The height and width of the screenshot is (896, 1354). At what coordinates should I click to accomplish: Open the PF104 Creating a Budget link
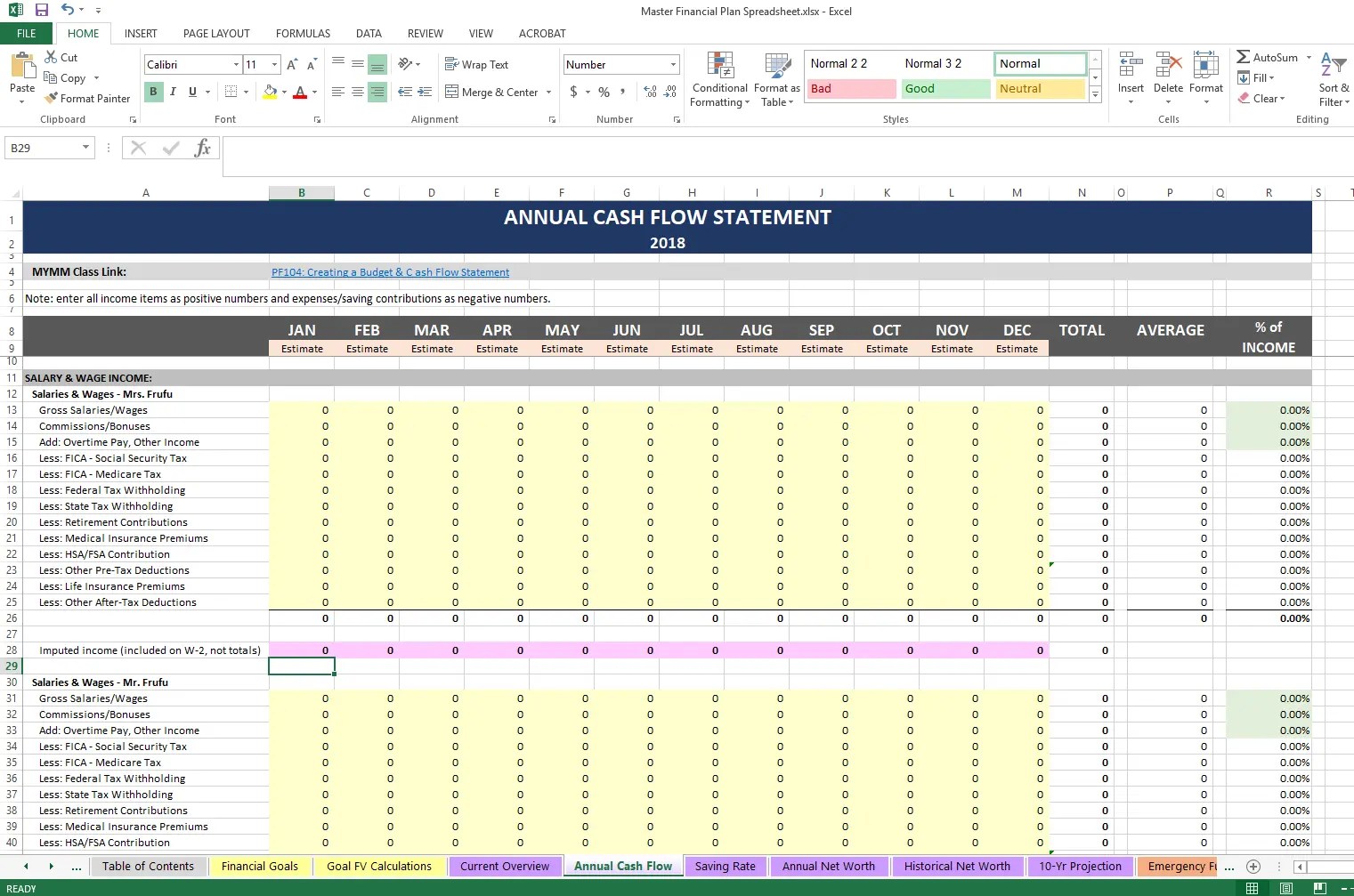click(390, 272)
